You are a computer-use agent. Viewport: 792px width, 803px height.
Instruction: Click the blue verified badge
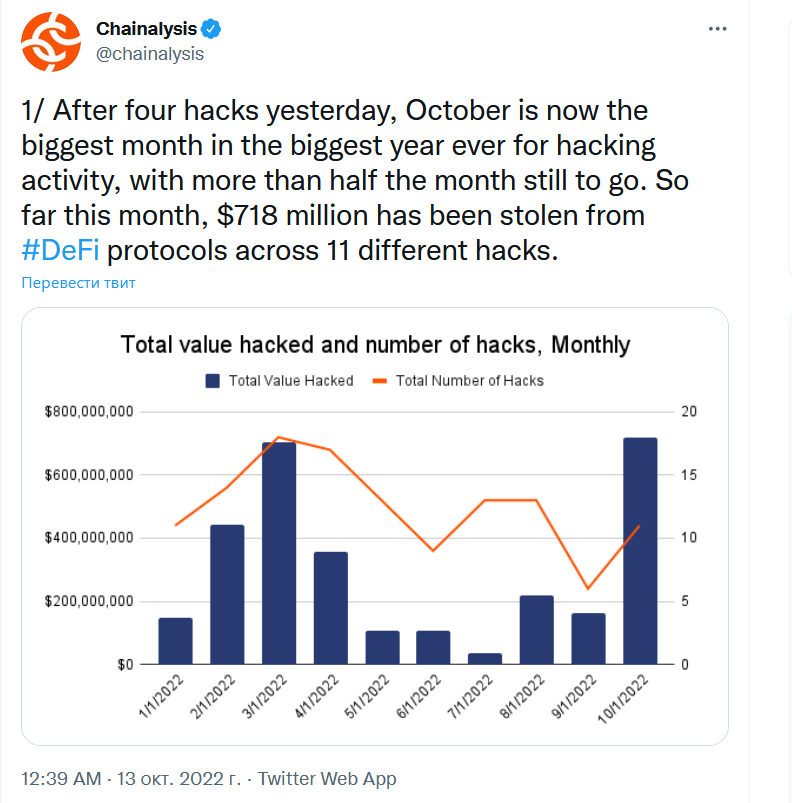212,29
